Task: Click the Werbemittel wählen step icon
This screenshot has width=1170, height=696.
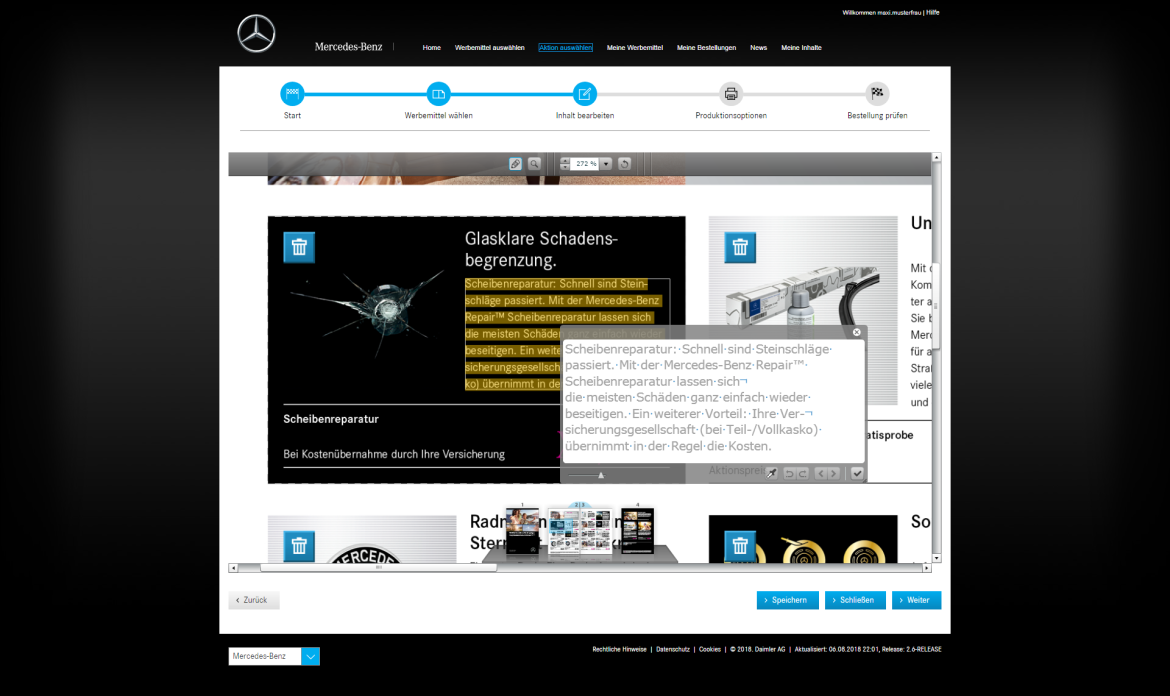Action: [x=439, y=94]
